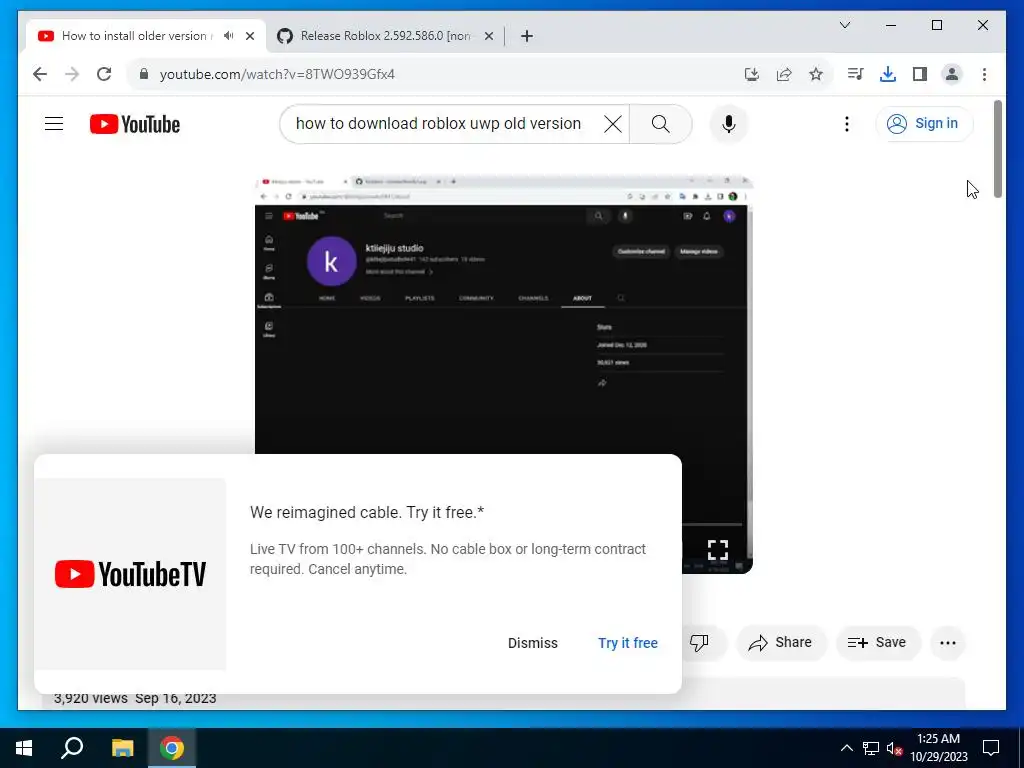Viewport: 1024px width, 768px height.
Task: Open more actions ellipsis below video
Action: pos(948,643)
